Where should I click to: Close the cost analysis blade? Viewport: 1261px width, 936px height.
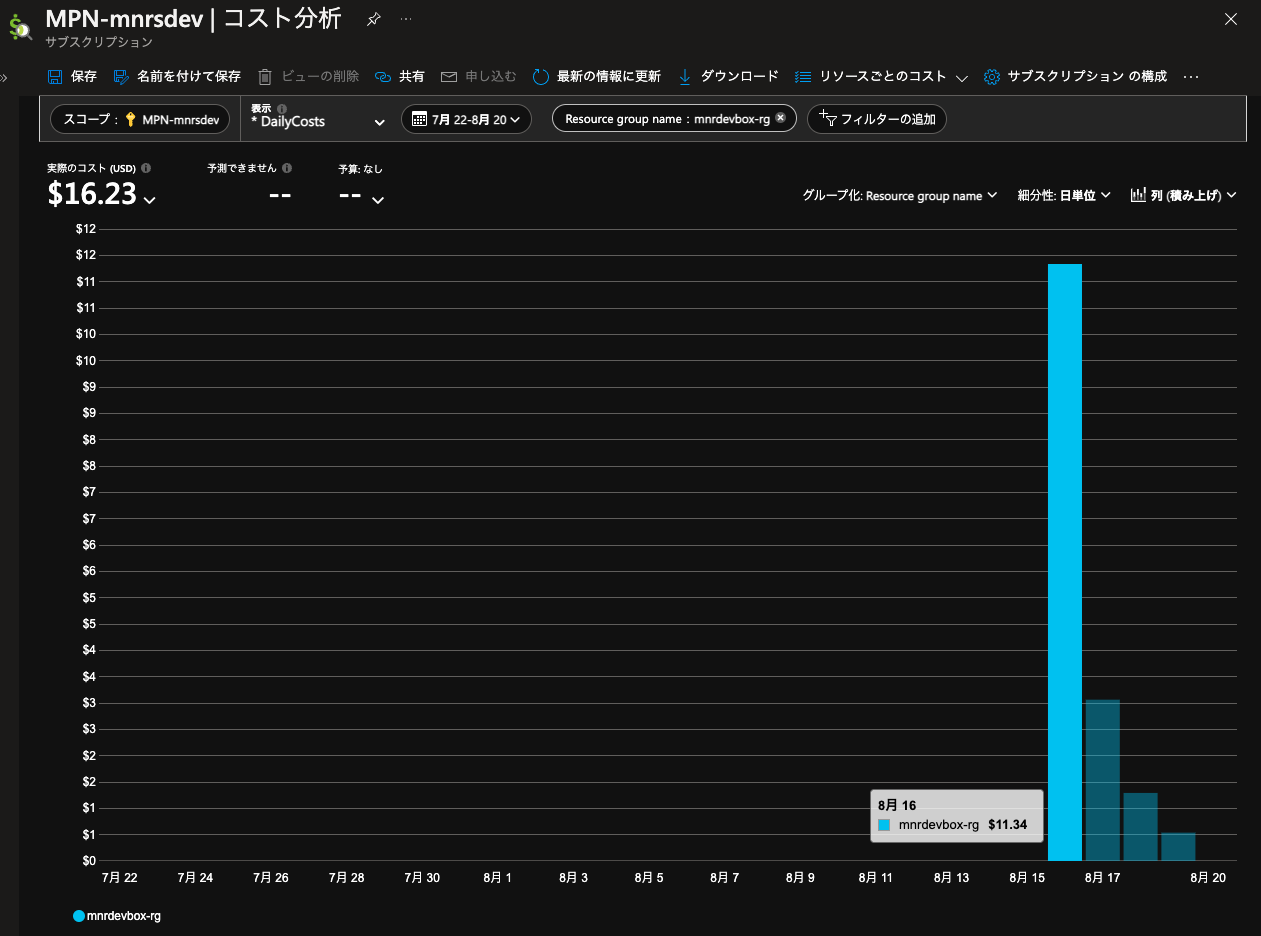(1231, 19)
